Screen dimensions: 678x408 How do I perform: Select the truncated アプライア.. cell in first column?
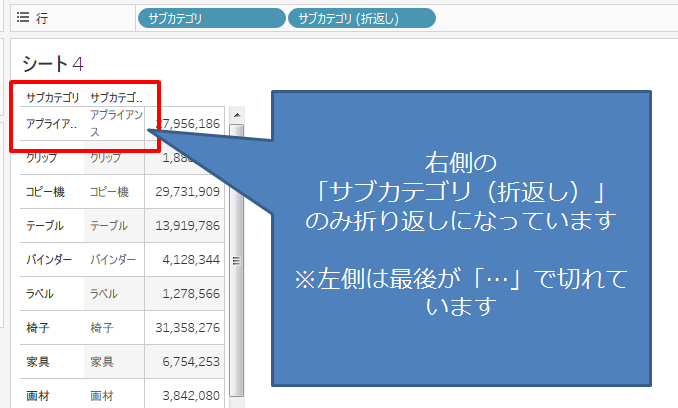click(51, 124)
